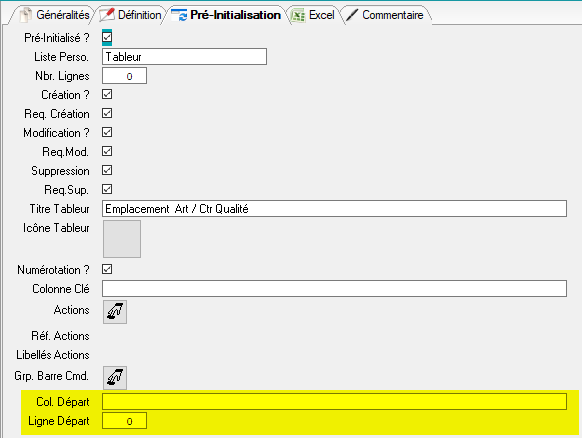Uncheck the Pré-Initialisé checkbox
Viewport: 582px width, 438px height.
[107, 37]
